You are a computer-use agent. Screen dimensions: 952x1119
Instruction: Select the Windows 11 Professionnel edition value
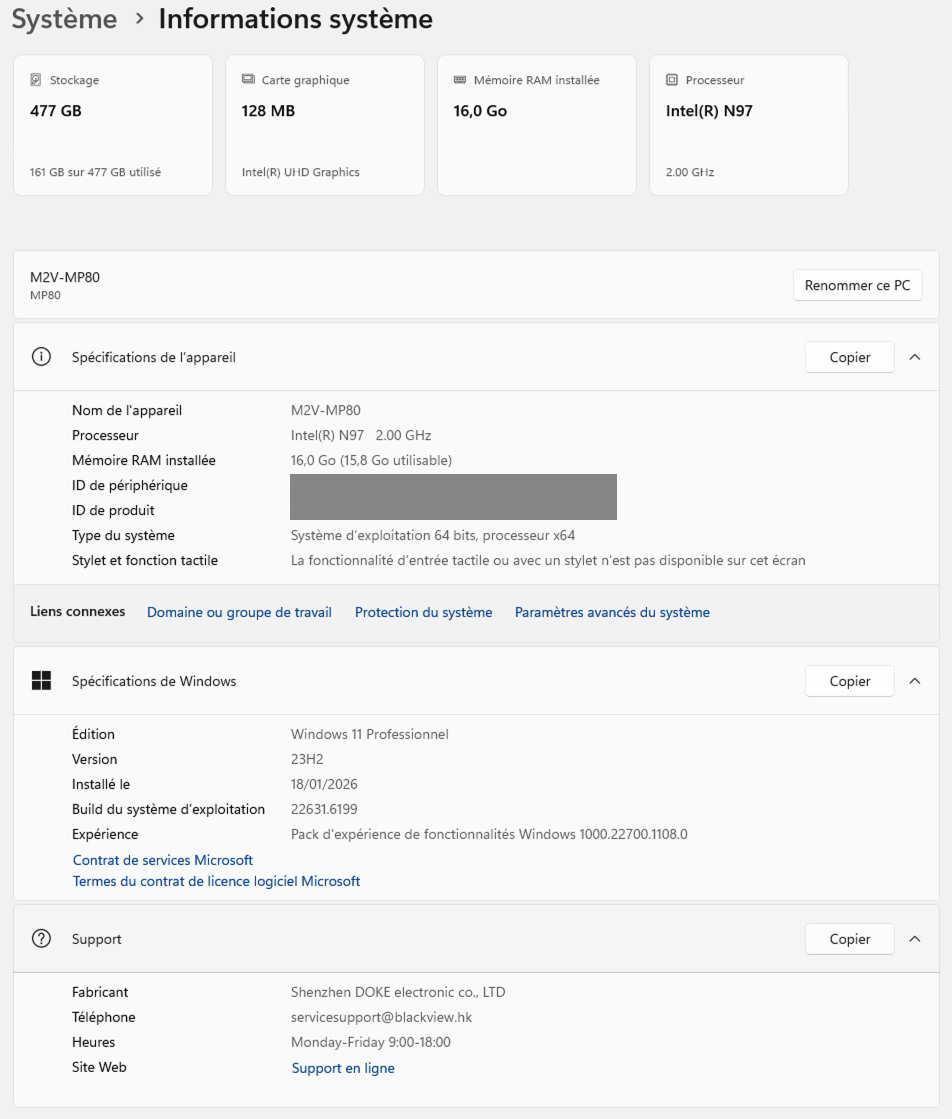[x=370, y=734]
